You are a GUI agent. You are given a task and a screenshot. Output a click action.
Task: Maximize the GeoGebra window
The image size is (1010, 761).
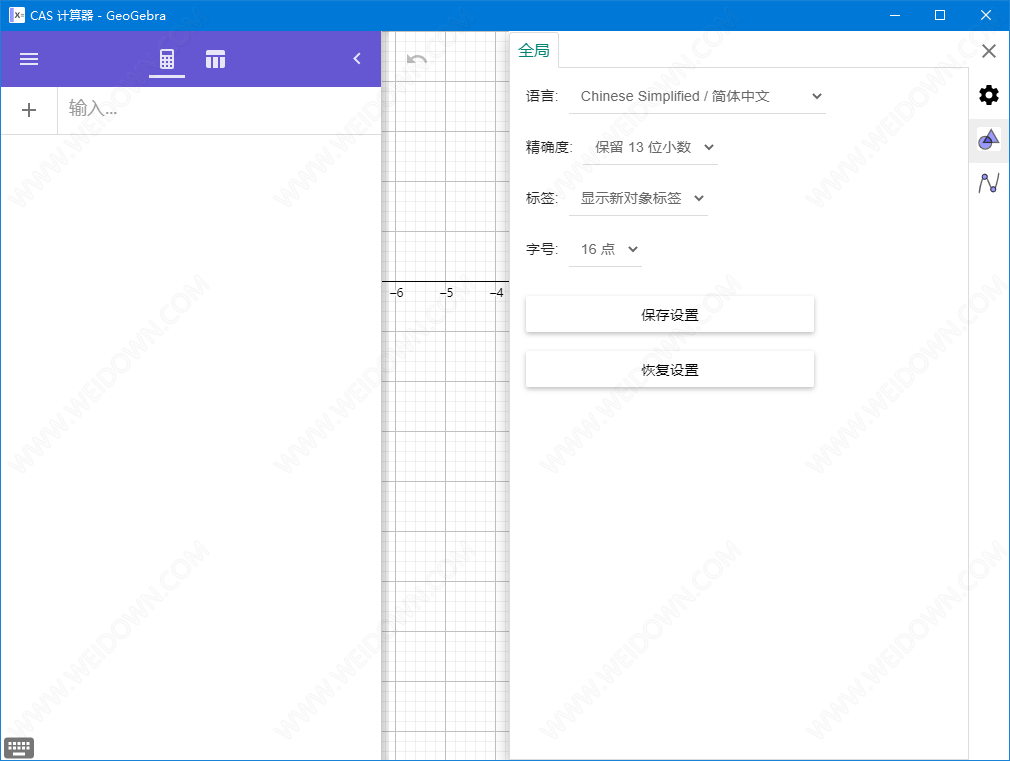click(940, 15)
